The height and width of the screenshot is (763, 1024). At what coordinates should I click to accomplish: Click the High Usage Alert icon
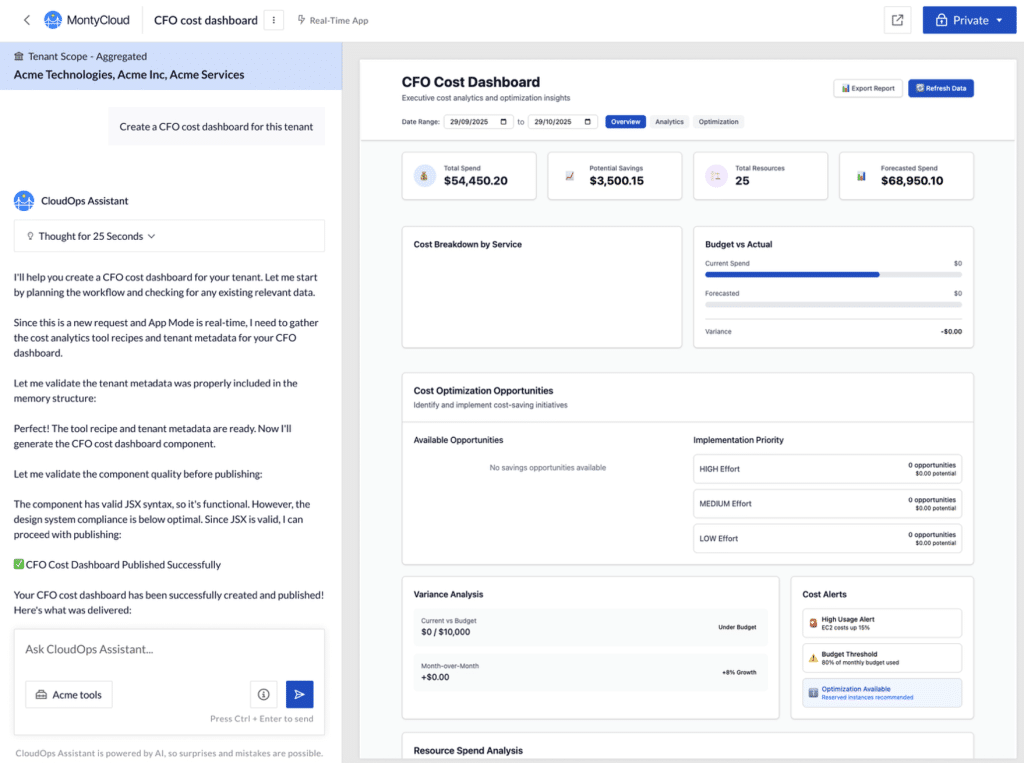pyautogui.click(x=812, y=623)
